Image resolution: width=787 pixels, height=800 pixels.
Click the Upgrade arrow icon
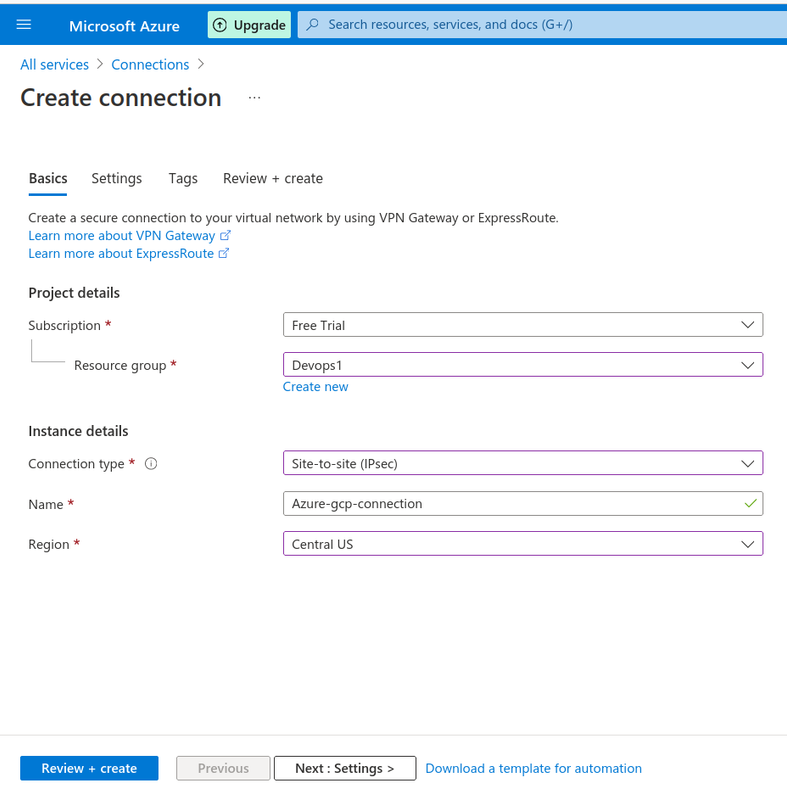click(x=220, y=25)
